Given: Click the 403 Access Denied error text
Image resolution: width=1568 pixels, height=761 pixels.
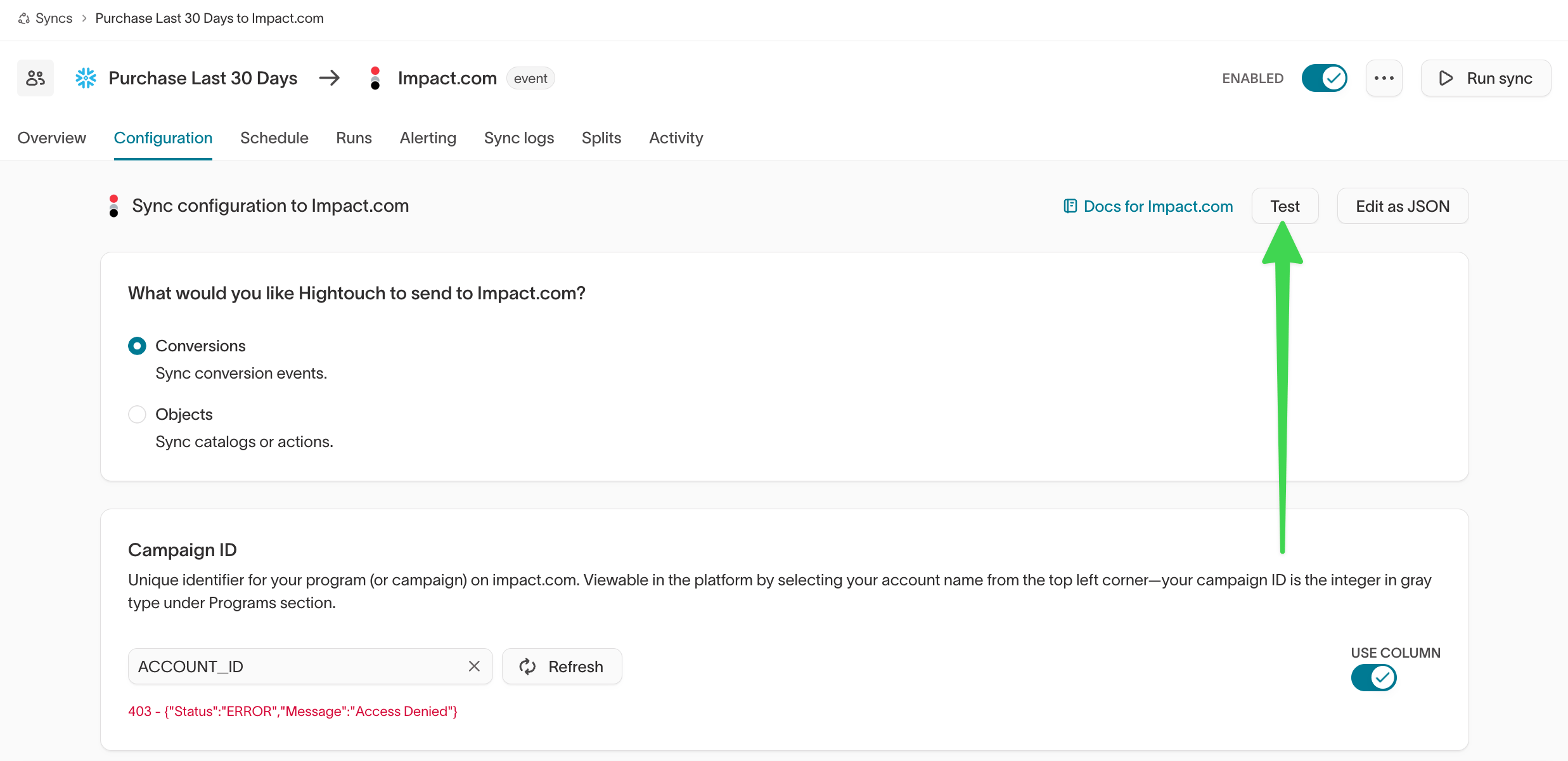Looking at the screenshot, I should click(x=293, y=711).
